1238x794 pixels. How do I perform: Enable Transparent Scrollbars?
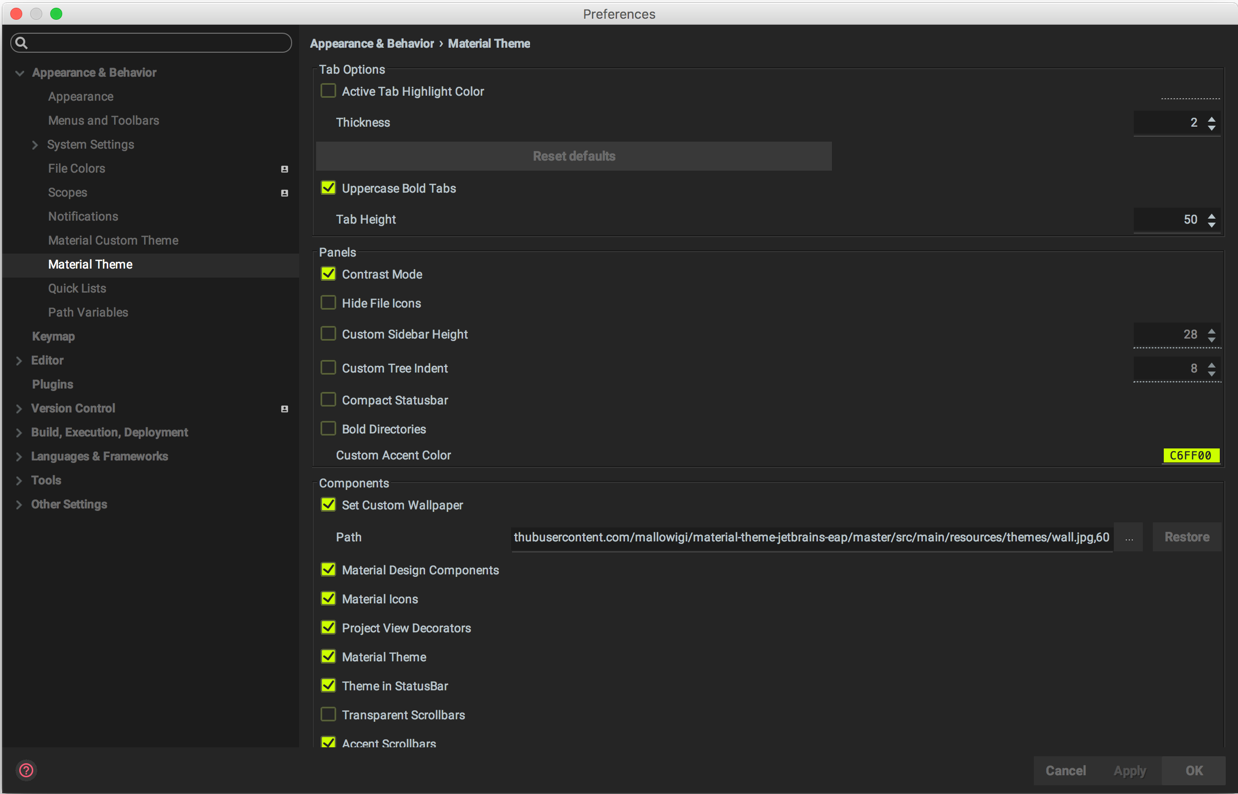point(328,715)
